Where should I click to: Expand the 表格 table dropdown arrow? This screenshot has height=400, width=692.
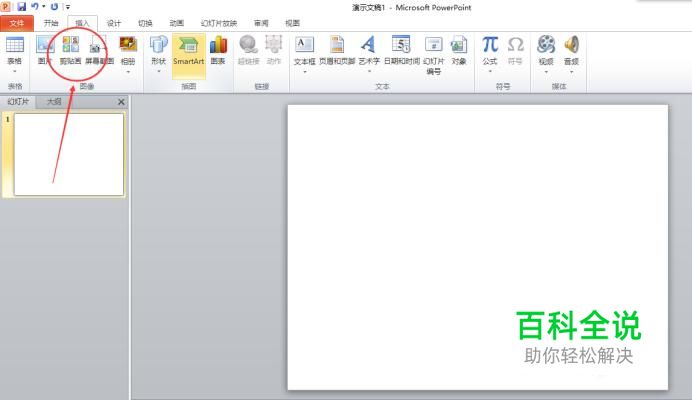click(x=15, y=72)
